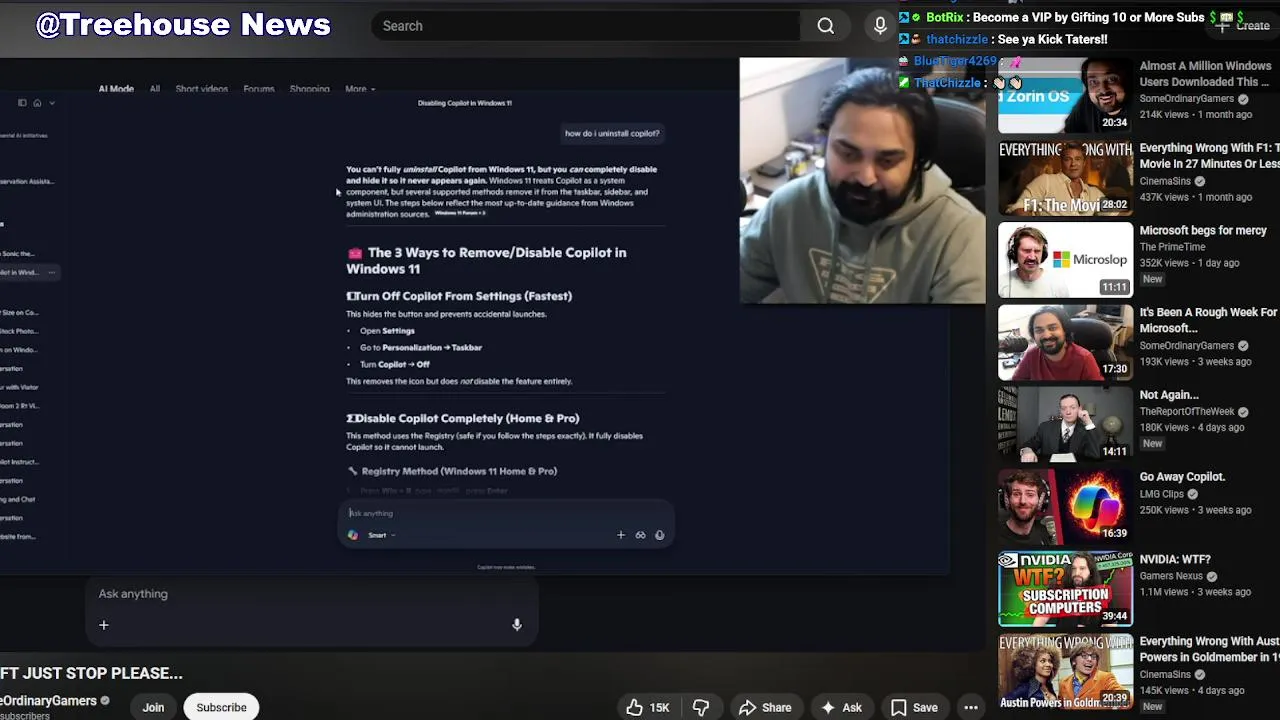Click the Join membership button
This screenshot has width=1280, height=720.
pyautogui.click(x=153, y=707)
